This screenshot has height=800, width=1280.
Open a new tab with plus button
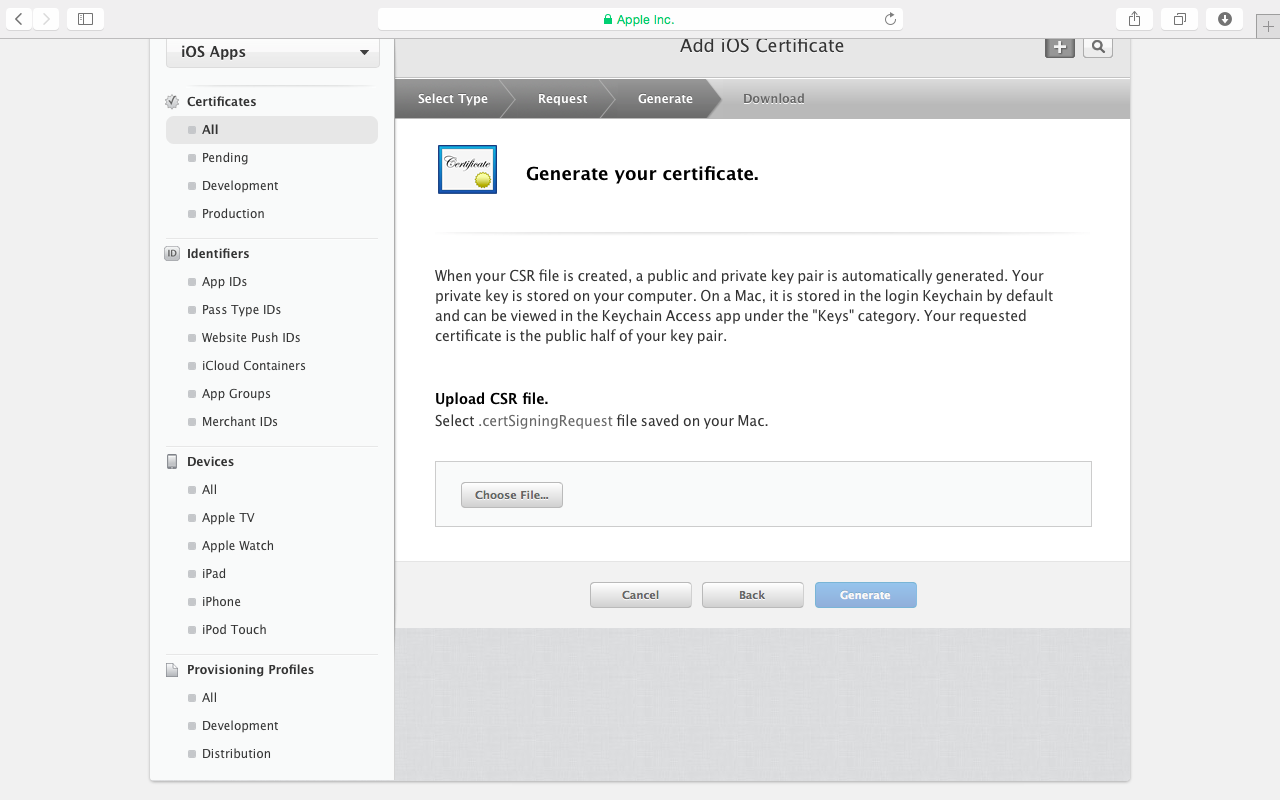click(1268, 26)
